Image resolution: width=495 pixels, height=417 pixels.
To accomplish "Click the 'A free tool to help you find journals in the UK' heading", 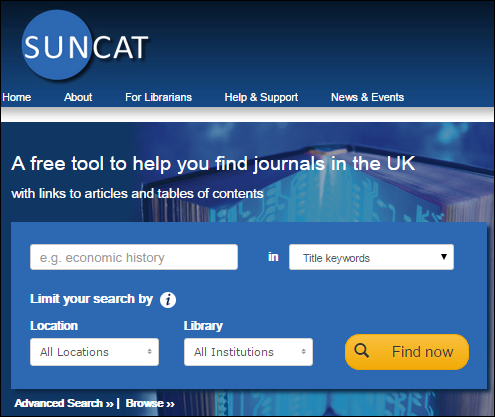I will pyautogui.click(x=213, y=164).
